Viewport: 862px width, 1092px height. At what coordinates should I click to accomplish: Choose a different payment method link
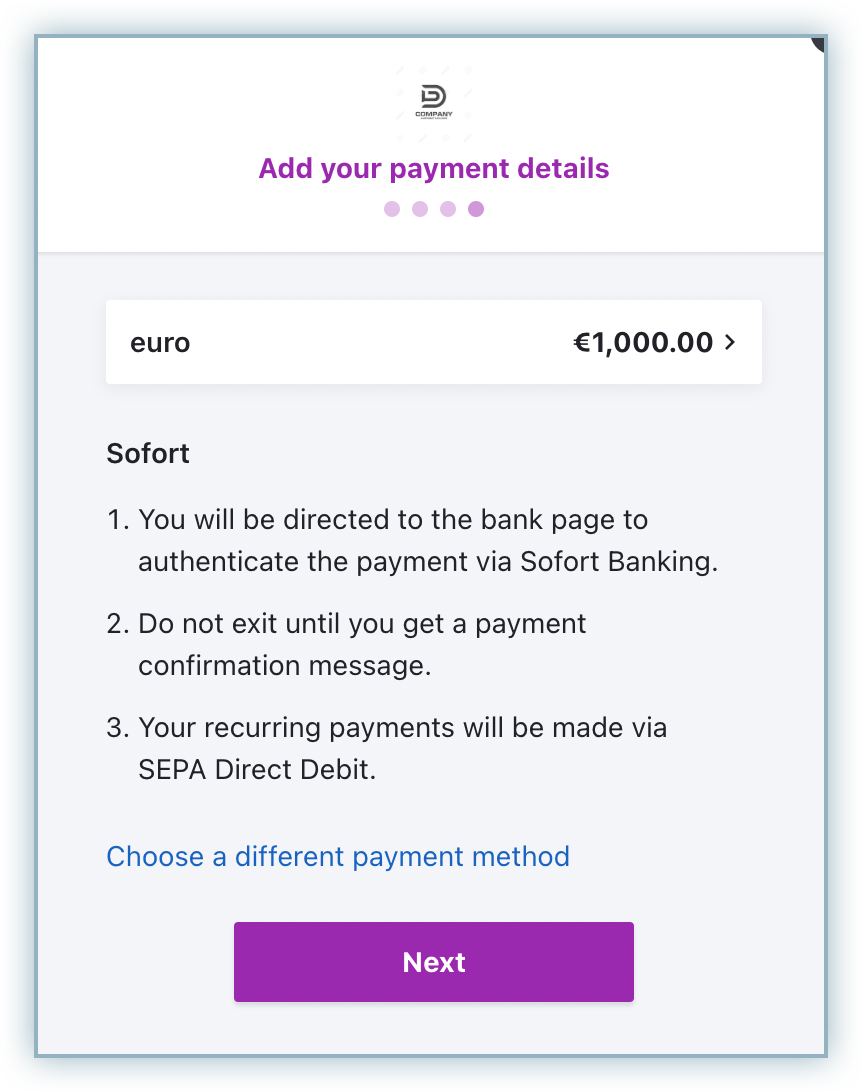338,857
